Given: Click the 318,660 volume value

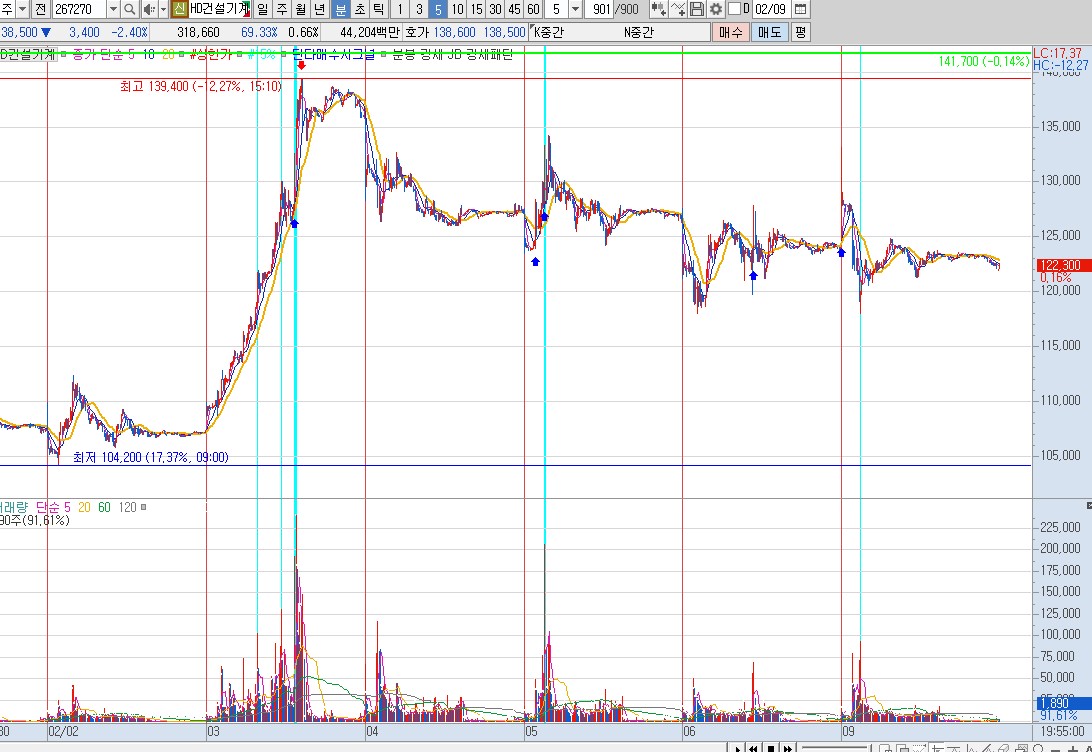Looking at the screenshot, I should (198, 32).
